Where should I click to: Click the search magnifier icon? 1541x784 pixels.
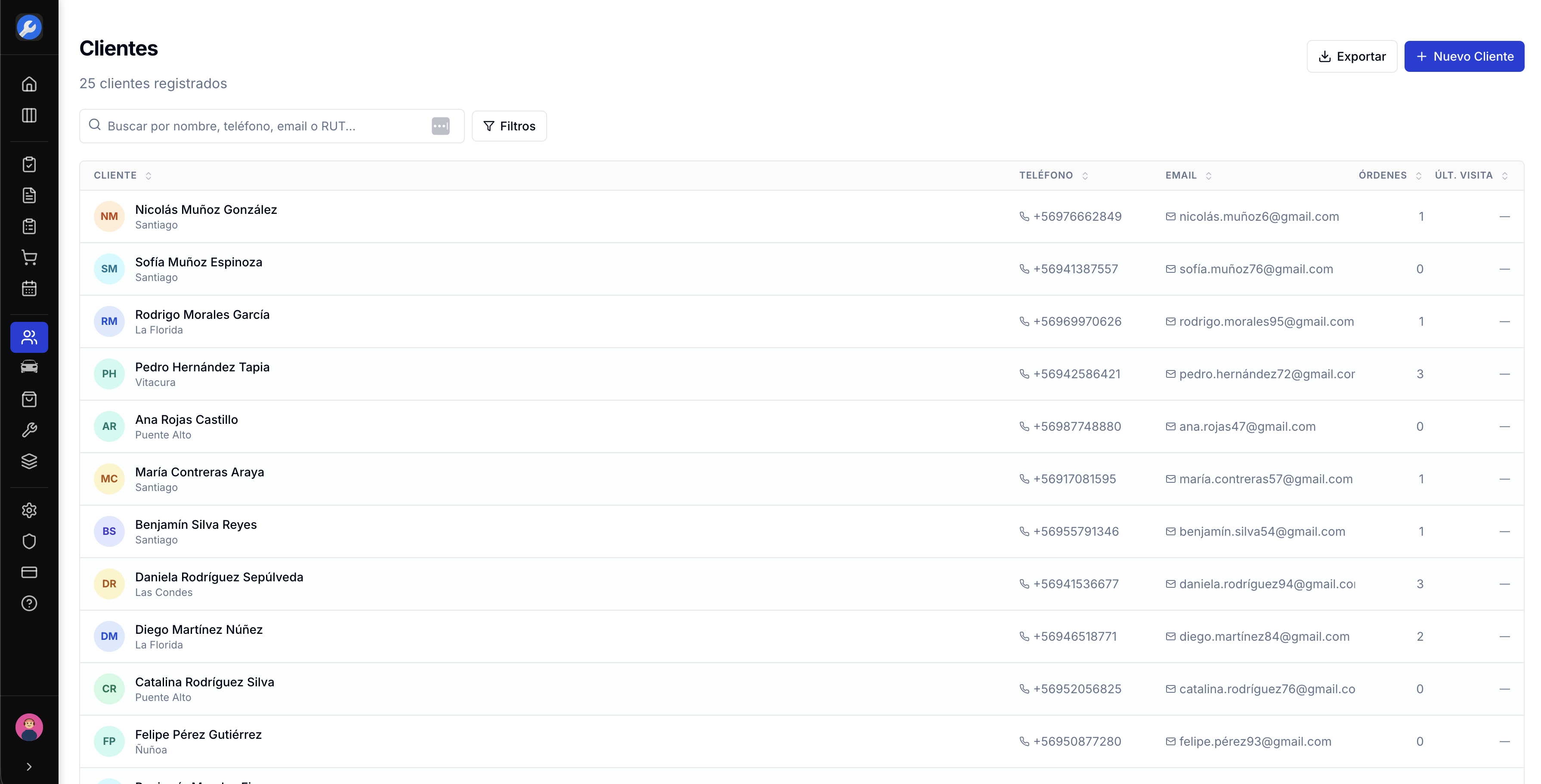[95, 125]
